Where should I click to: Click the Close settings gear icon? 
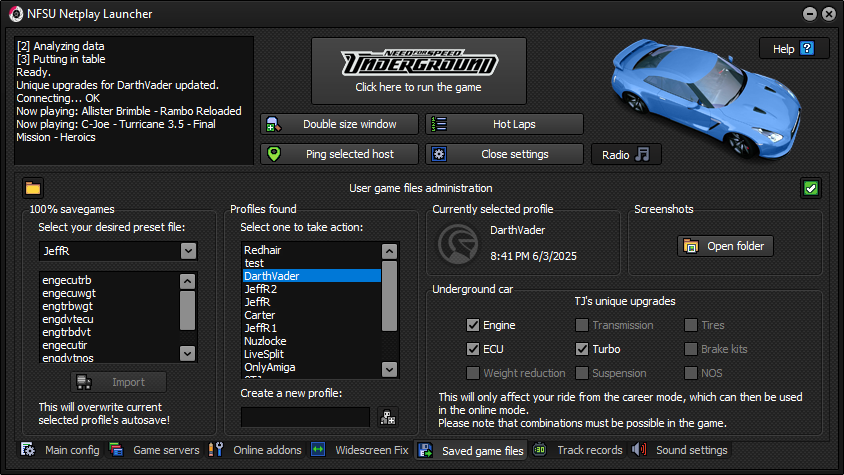pos(439,154)
